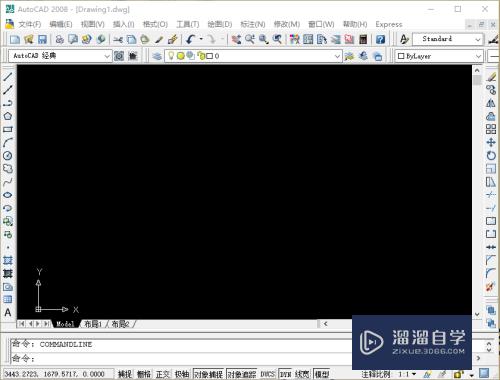Viewport: 500px width, 380px height.
Task: Open the 绘图(D) menu
Action: pos(220,24)
